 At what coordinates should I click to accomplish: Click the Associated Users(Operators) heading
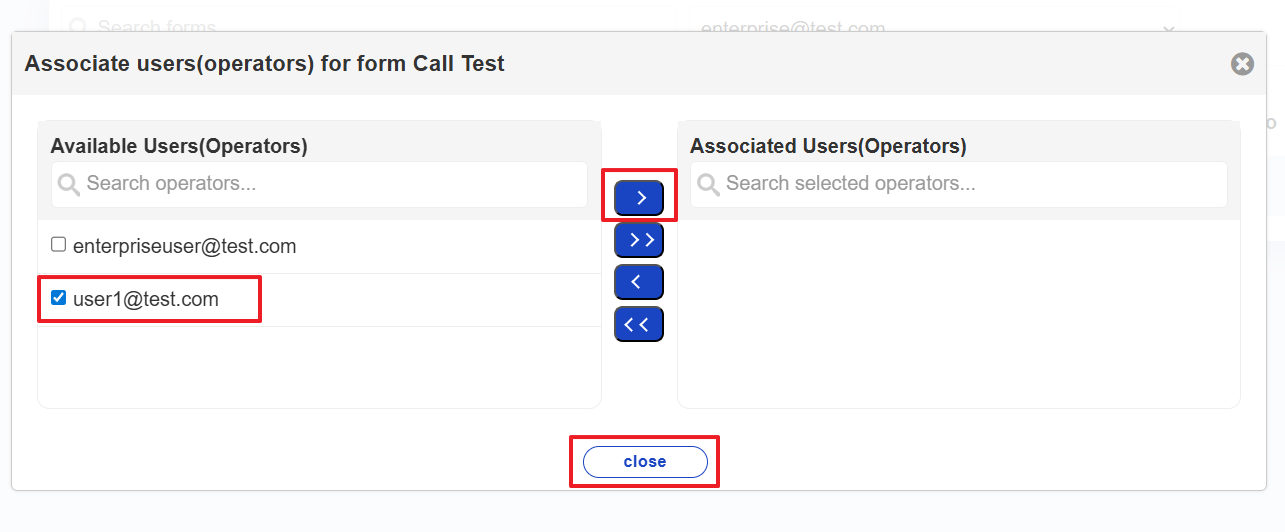pos(828,146)
